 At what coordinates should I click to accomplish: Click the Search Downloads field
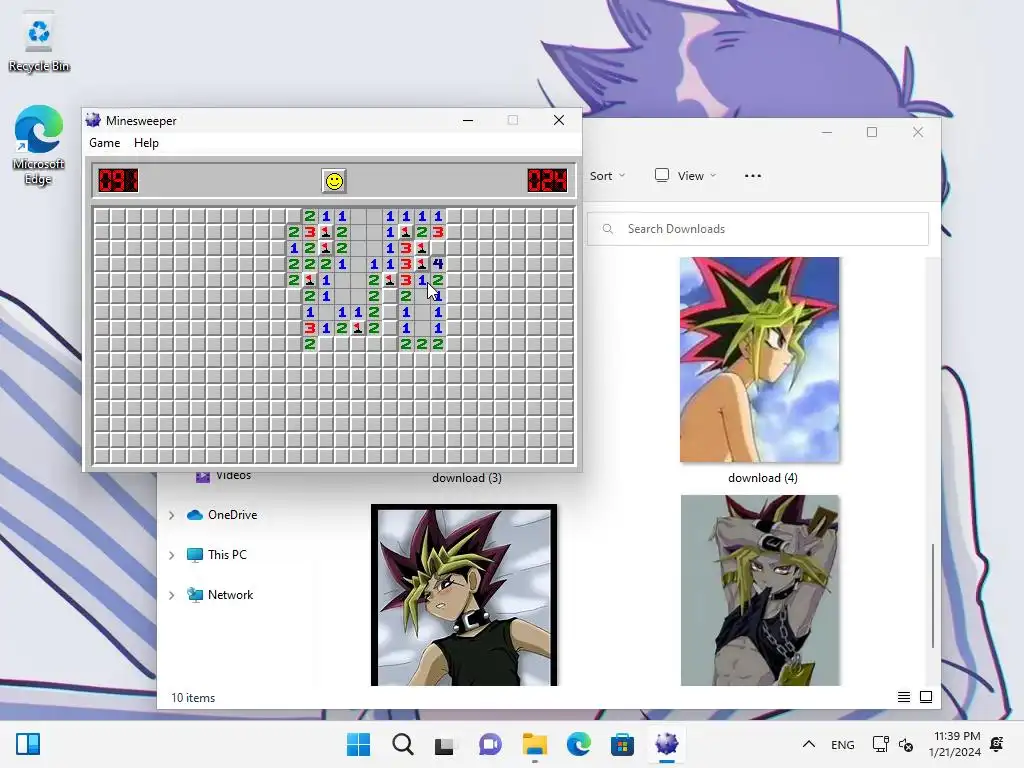(x=758, y=229)
